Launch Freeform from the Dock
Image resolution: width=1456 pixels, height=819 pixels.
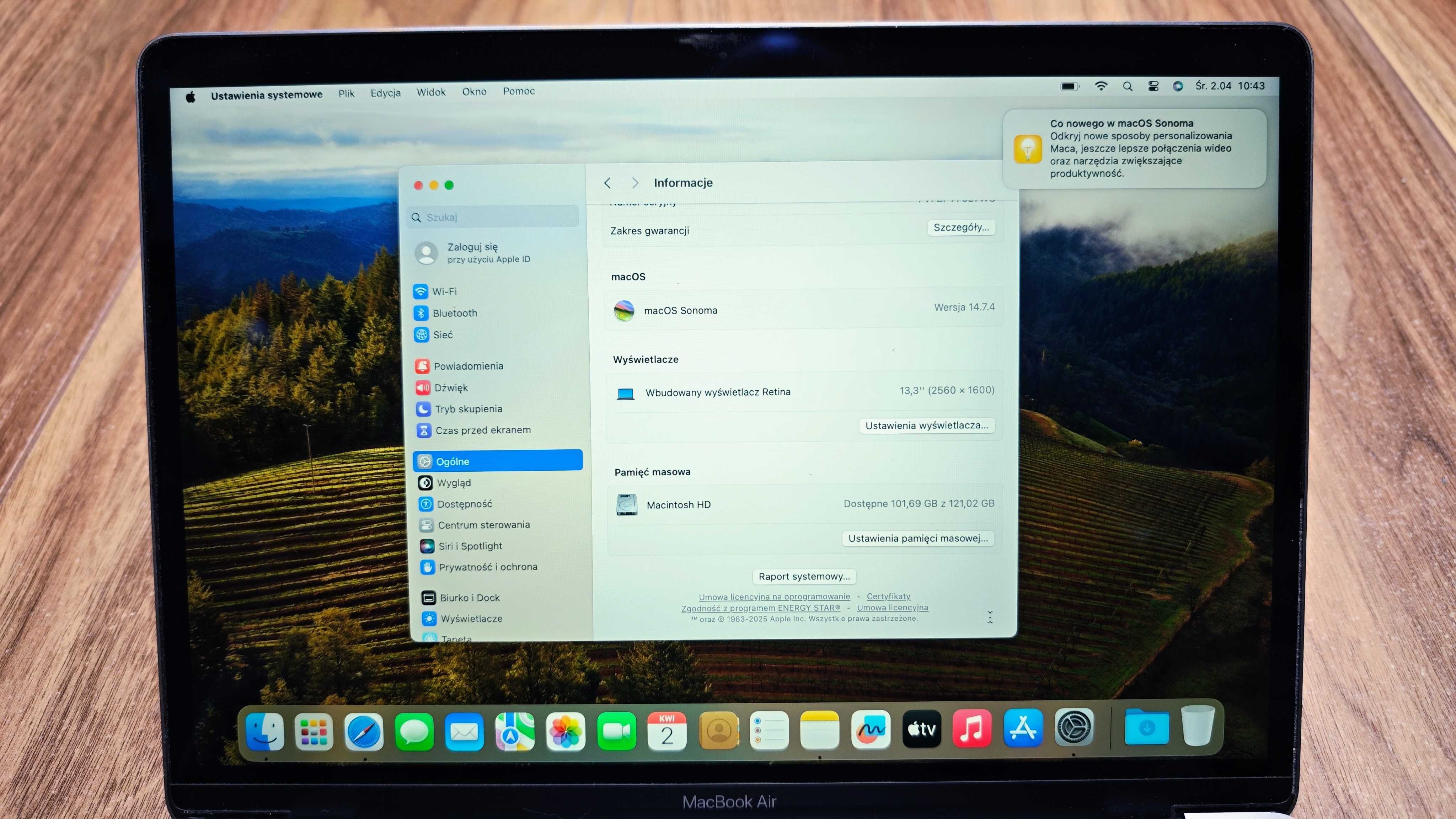click(x=871, y=730)
